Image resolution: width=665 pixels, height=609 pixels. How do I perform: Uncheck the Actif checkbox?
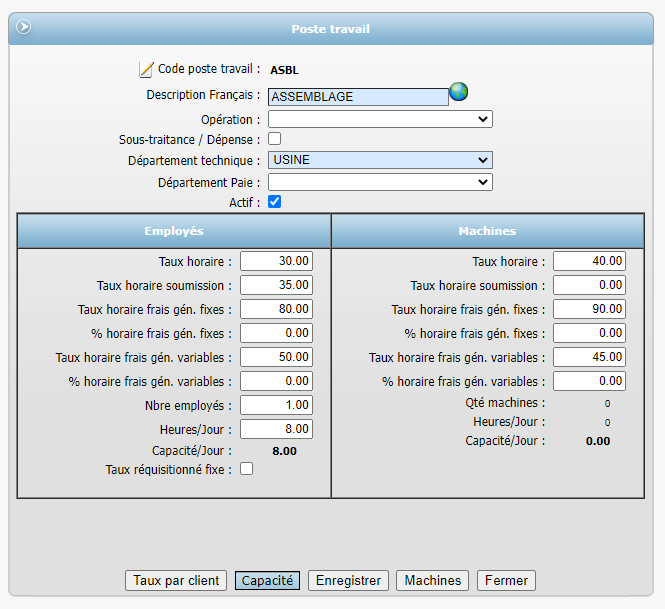coord(275,201)
